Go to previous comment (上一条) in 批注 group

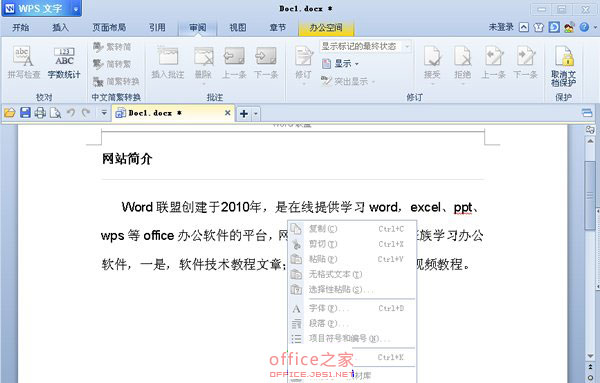(x=234, y=62)
